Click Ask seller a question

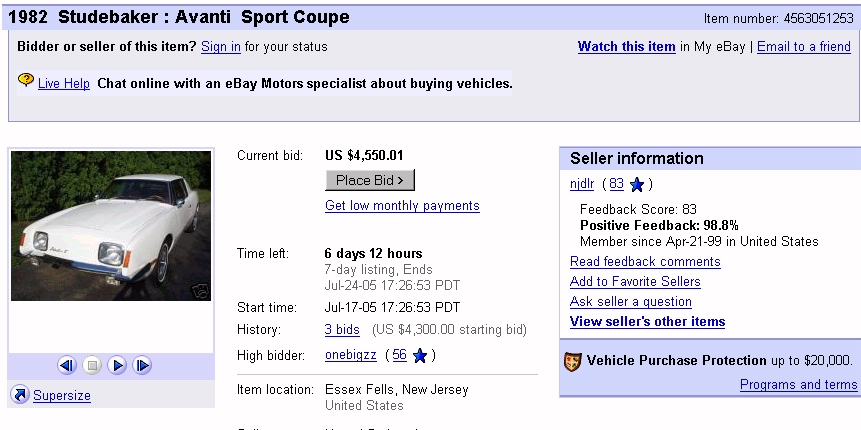click(630, 302)
